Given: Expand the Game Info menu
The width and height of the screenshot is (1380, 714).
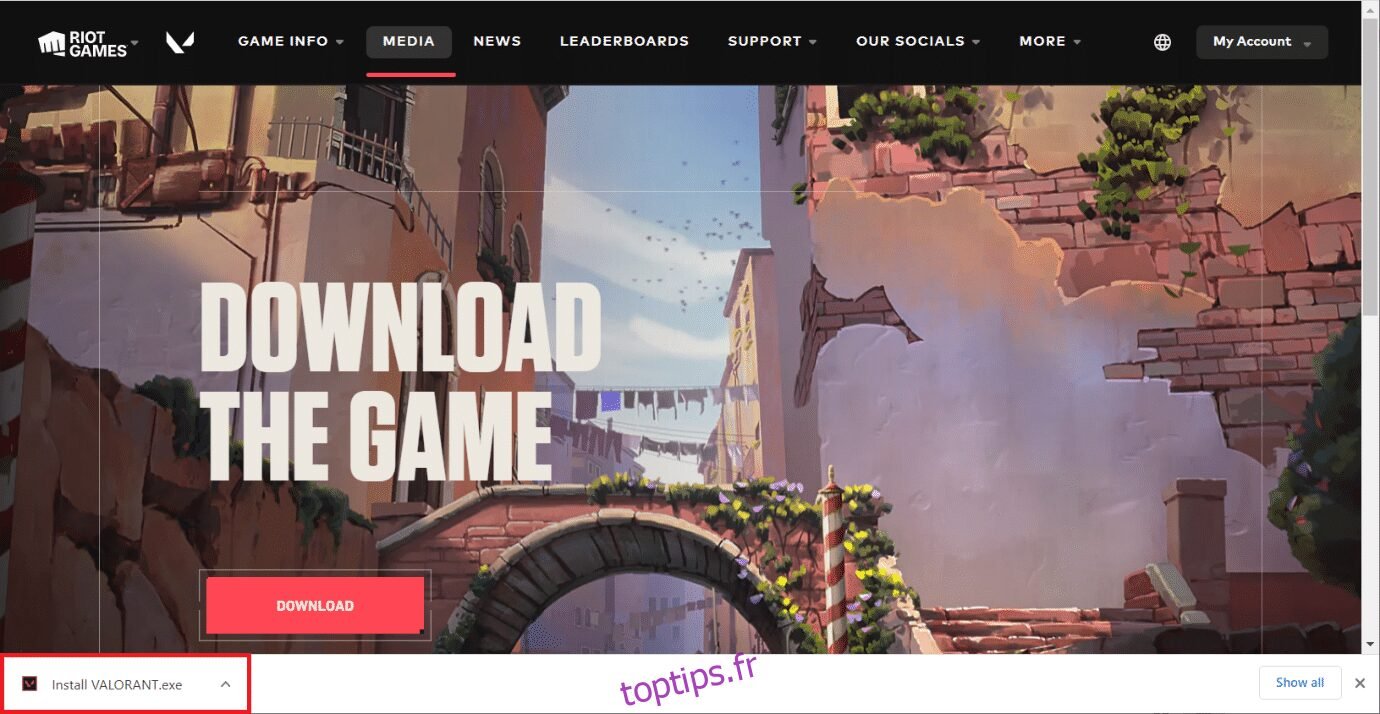Looking at the screenshot, I should tap(291, 42).
